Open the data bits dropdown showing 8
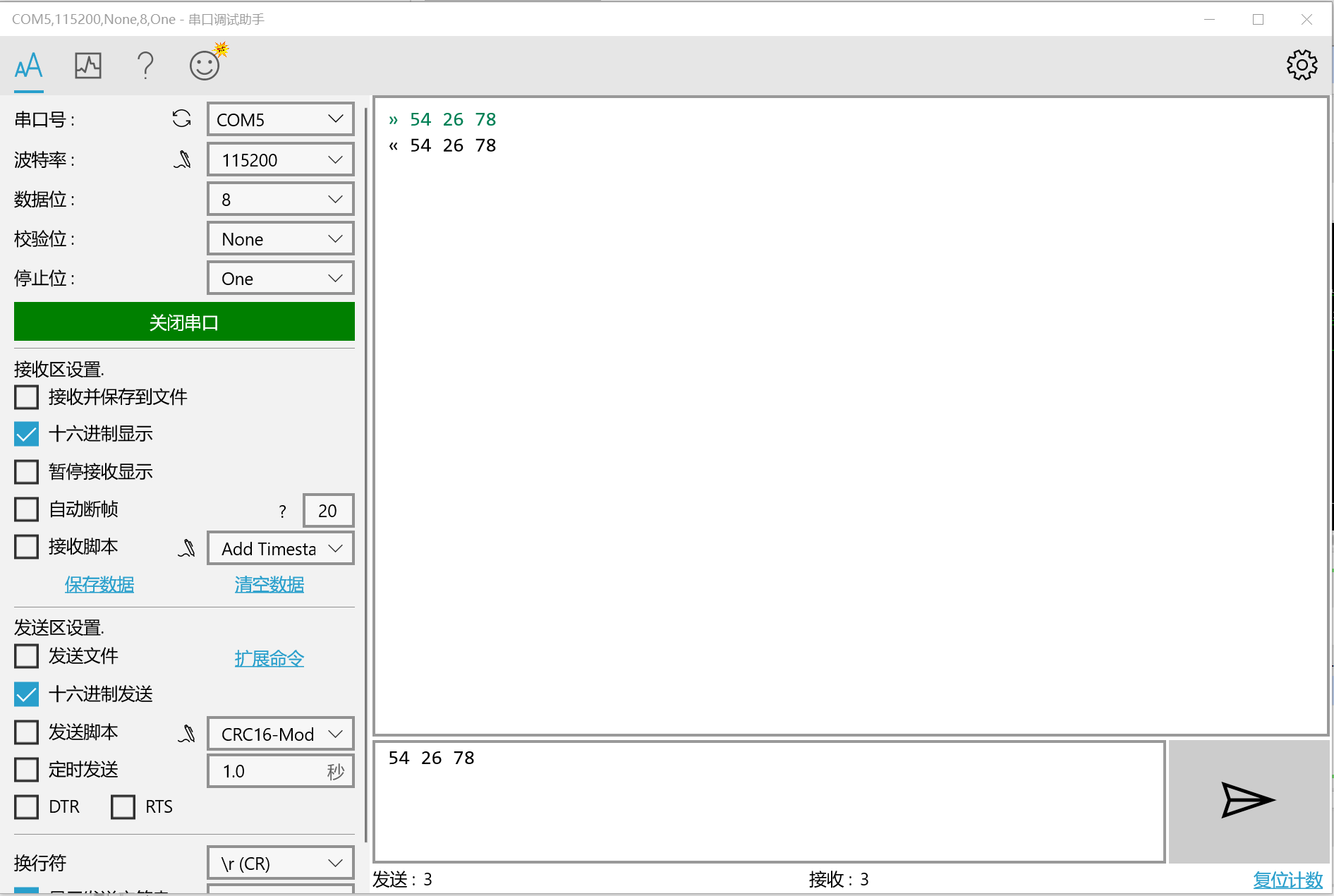1334x896 pixels. point(281,200)
